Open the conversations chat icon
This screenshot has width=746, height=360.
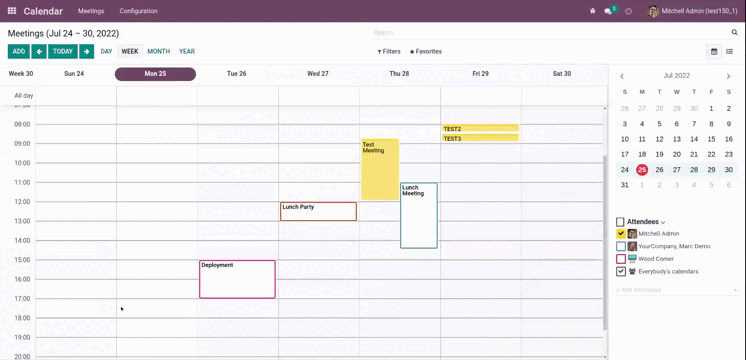point(608,11)
